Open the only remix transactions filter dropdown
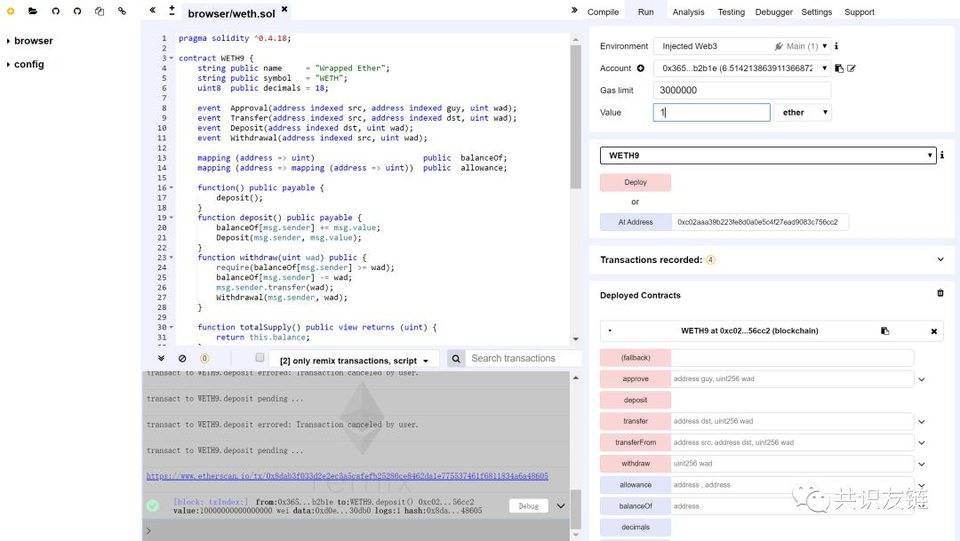960x541 pixels. point(354,360)
